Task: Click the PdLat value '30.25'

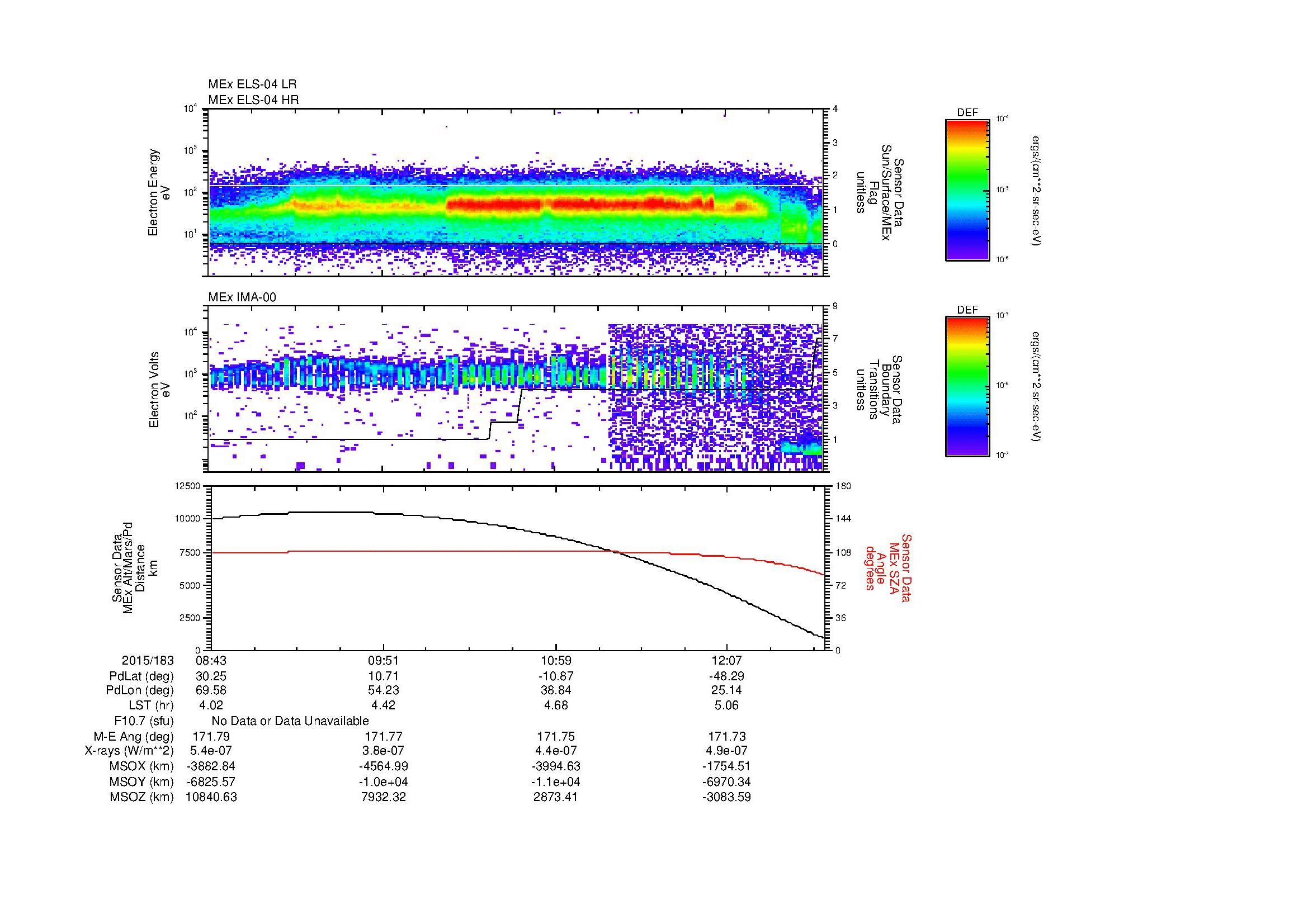Action: coord(211,676)
